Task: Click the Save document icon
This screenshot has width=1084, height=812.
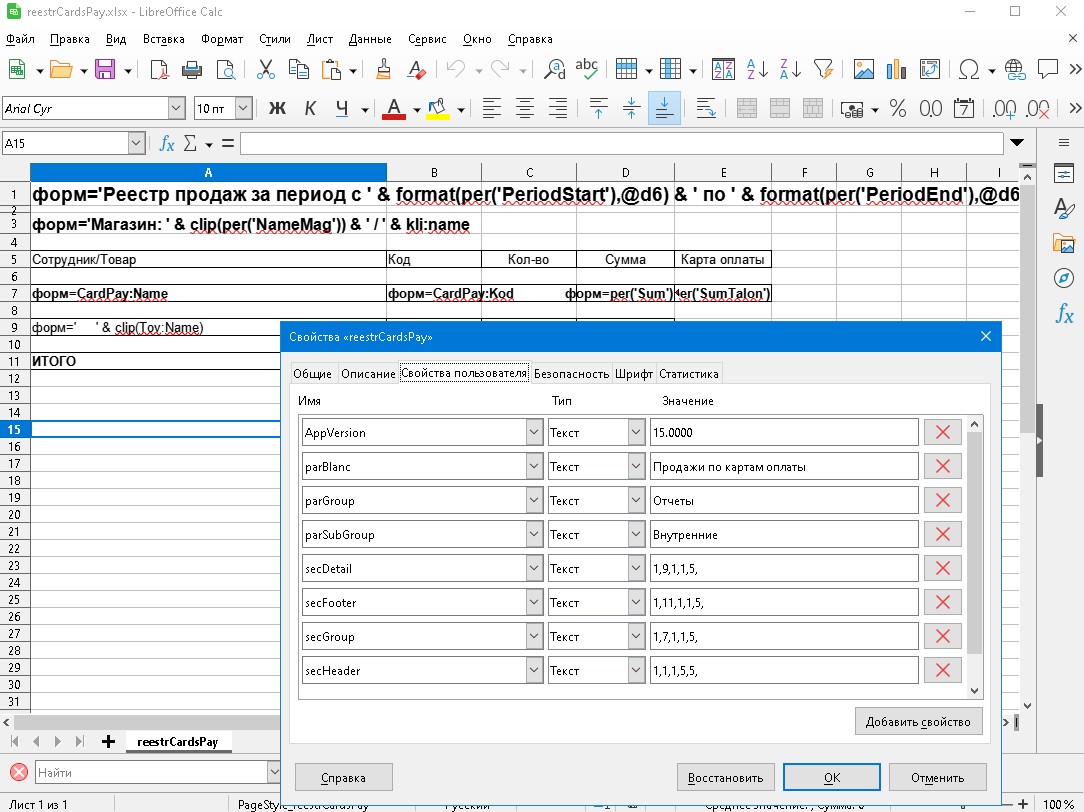Action: tap(105, 70)
